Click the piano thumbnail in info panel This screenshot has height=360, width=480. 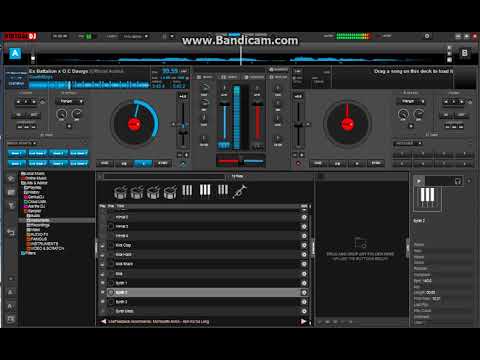[427, 199]
